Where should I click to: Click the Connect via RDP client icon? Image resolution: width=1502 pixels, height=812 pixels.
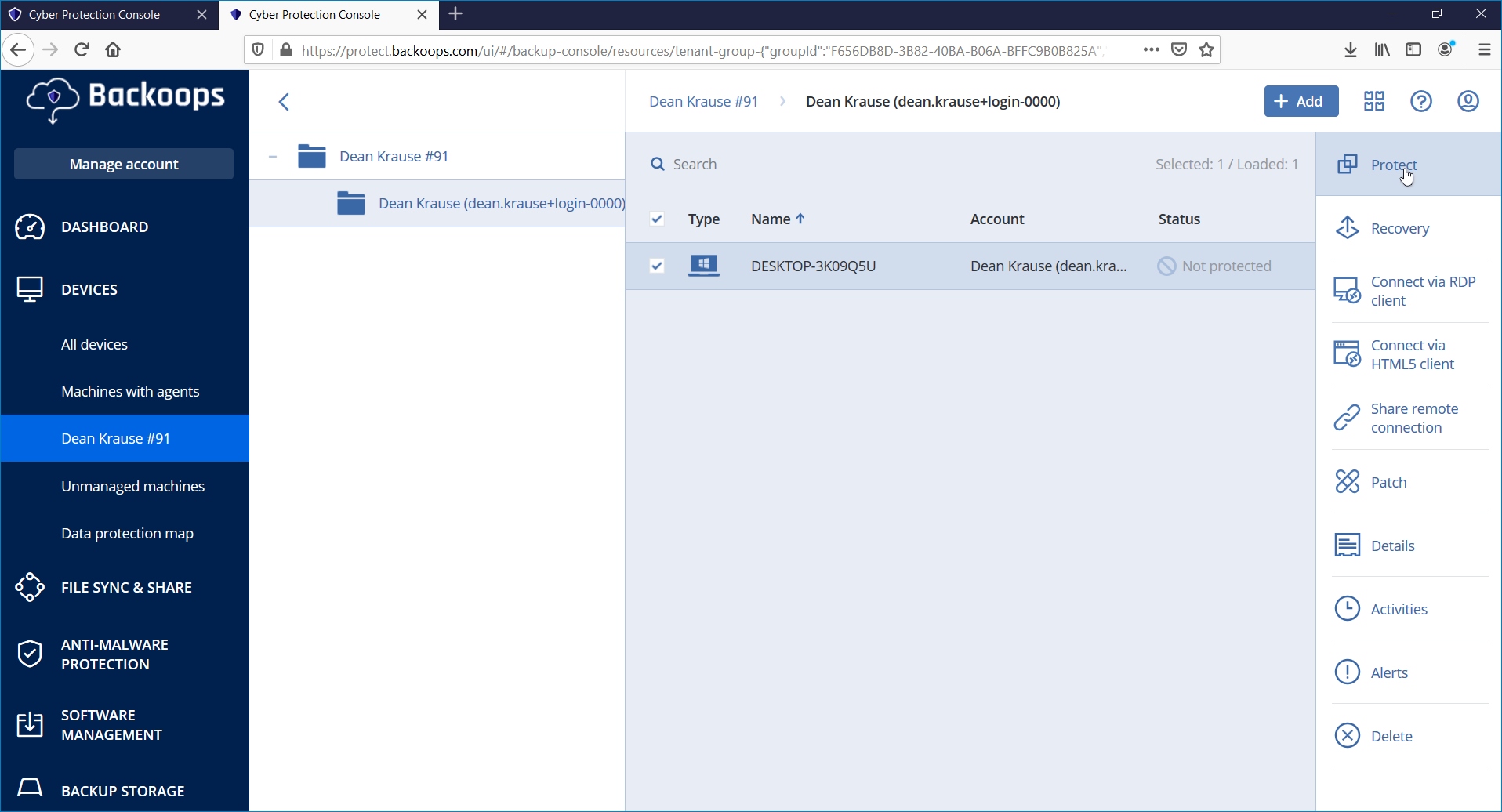click(1348, 291)
